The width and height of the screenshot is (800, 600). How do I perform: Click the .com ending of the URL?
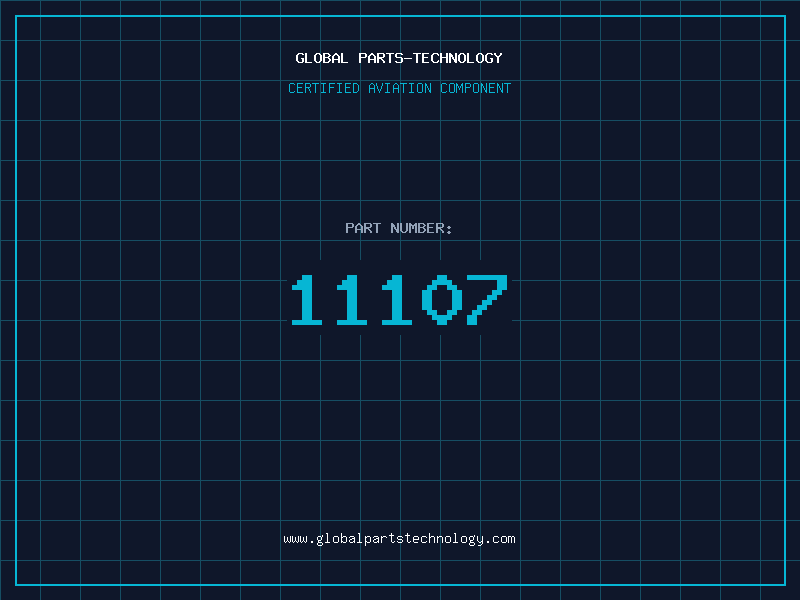pyautogui.click(x=501, y=539)
